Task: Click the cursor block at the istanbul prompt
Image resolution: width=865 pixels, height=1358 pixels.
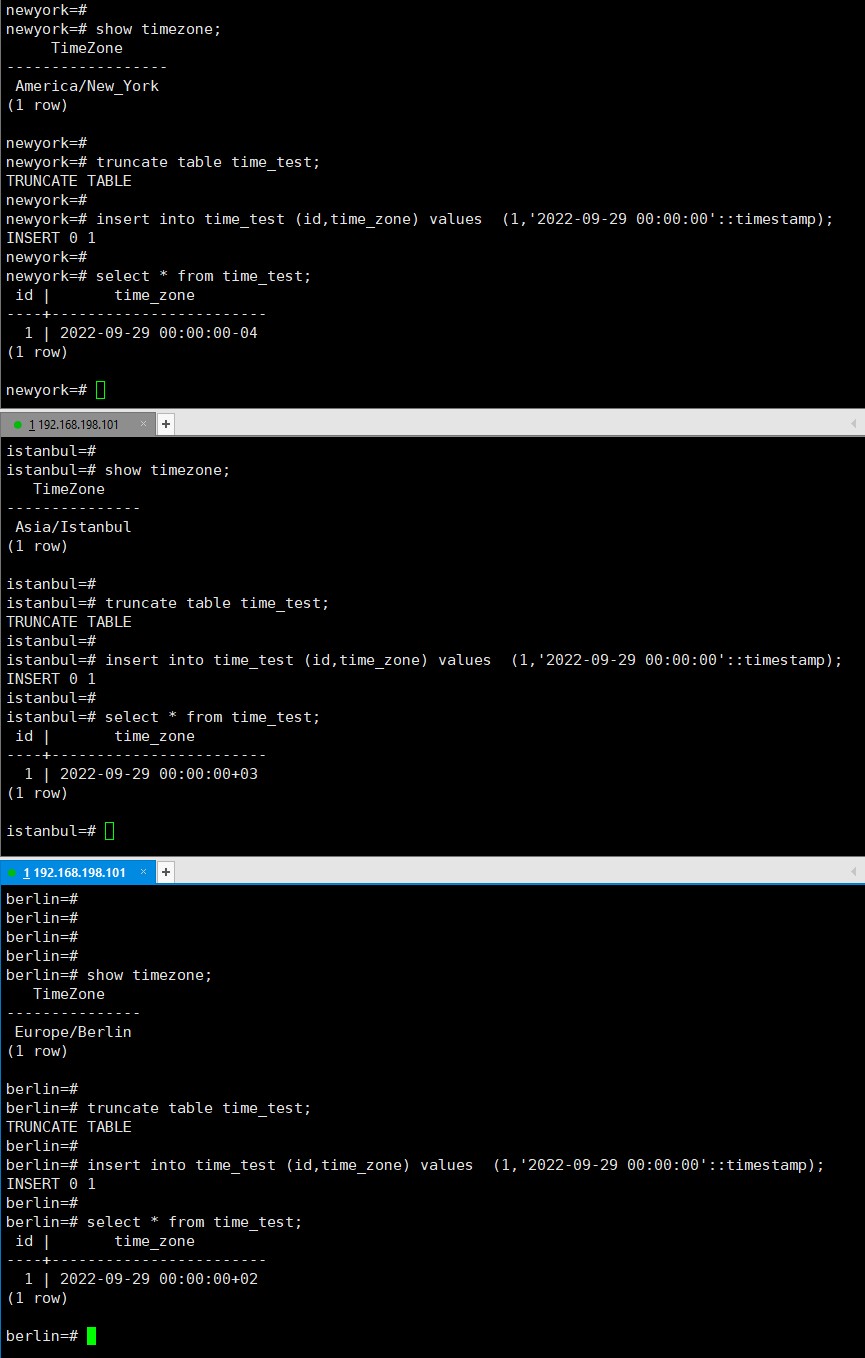Action: coord(110,830)
